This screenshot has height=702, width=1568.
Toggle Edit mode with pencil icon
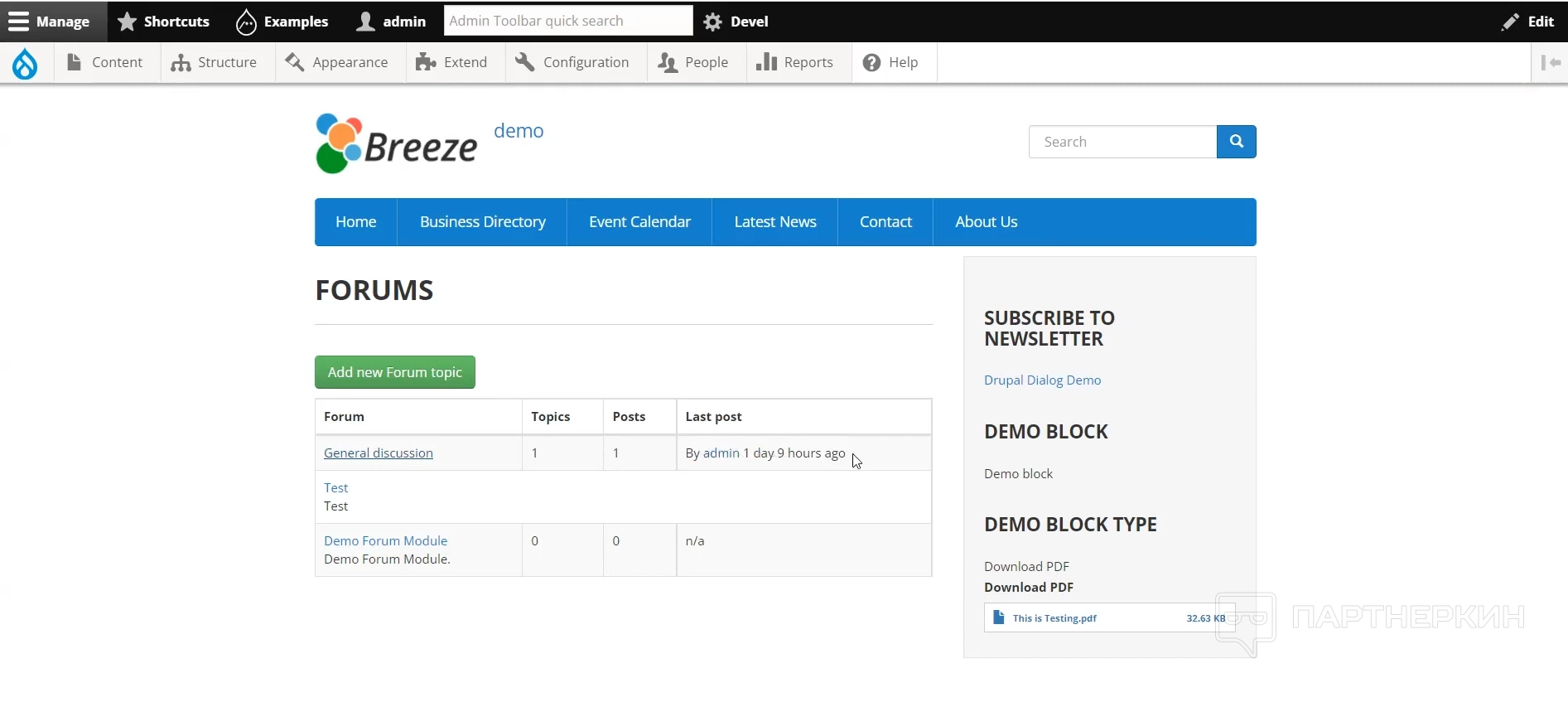coord(1527,22)
